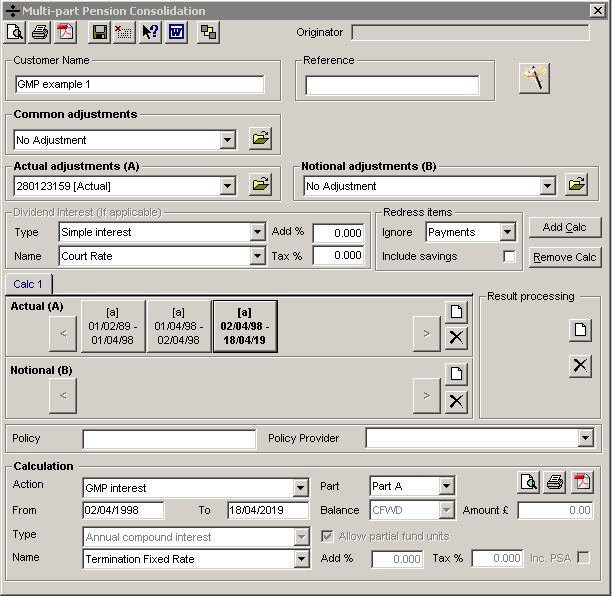The width and height of the screenshot is (612, 596).
Task: Delete Actual (A) part with X icon
Action: tap(456, 338)
